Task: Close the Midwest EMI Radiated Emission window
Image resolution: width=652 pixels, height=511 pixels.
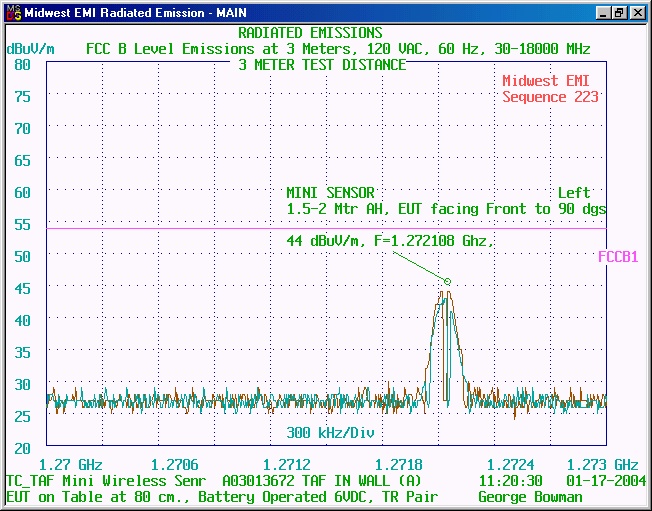Action: 637,13
